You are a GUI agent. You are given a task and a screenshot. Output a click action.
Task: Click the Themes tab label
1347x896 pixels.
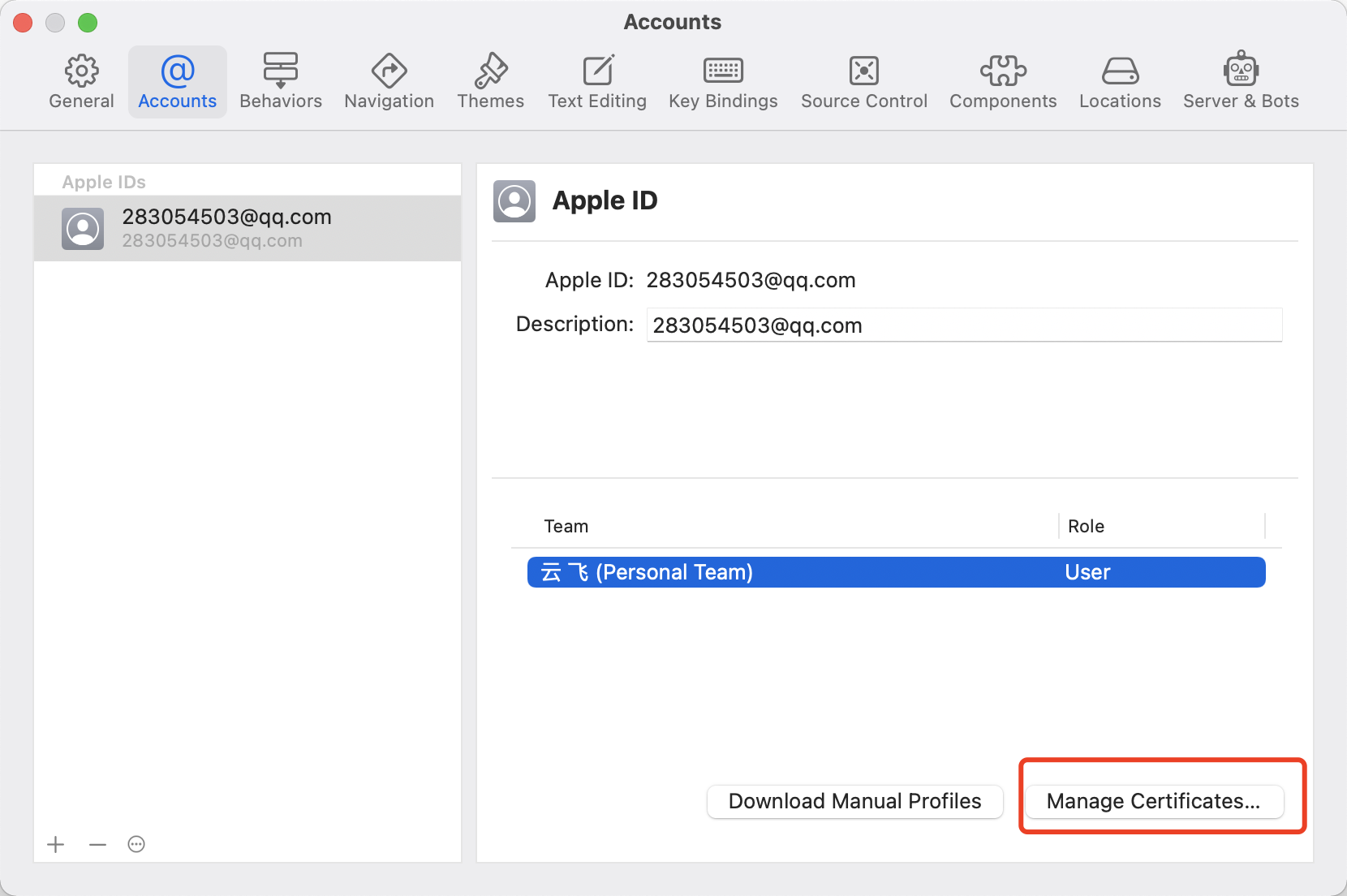[491, 101]
